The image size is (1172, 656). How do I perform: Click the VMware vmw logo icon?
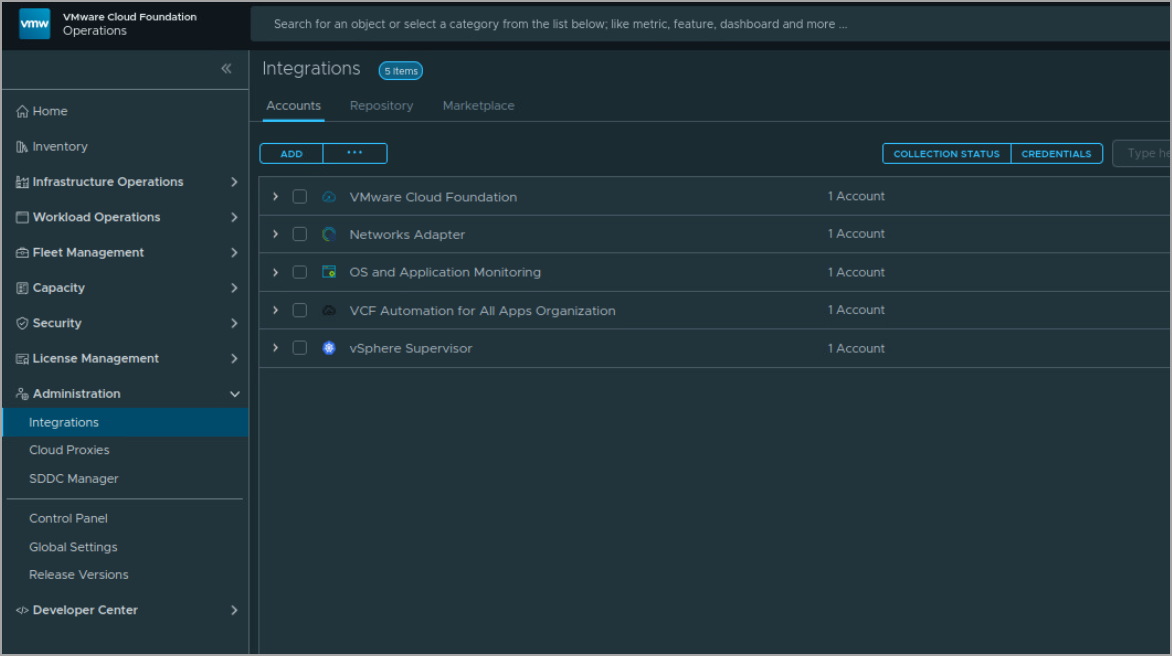[x=34, y=24]
